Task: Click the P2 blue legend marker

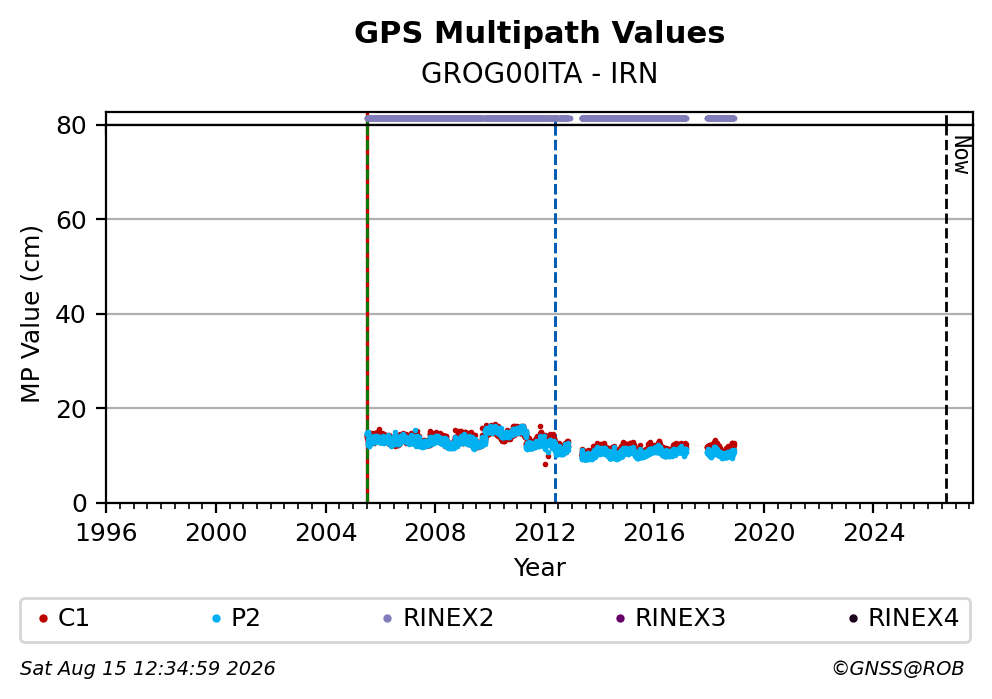Action: pos(216,619)
